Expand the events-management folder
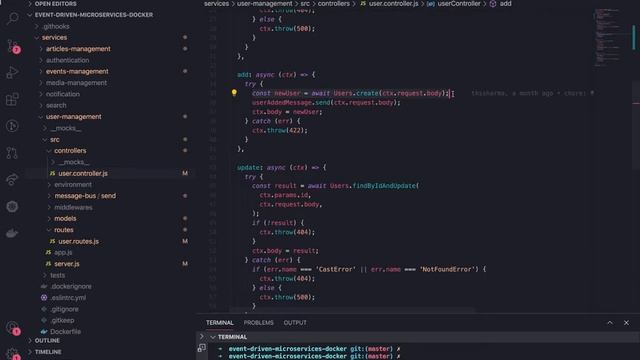This screenshot has height=360, width=640. tap(77, 71)
